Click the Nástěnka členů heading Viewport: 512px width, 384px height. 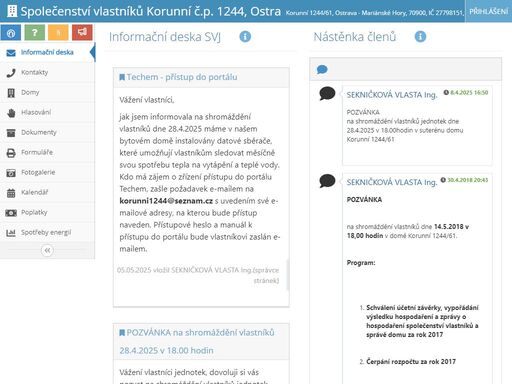click(x=355, y=37)
